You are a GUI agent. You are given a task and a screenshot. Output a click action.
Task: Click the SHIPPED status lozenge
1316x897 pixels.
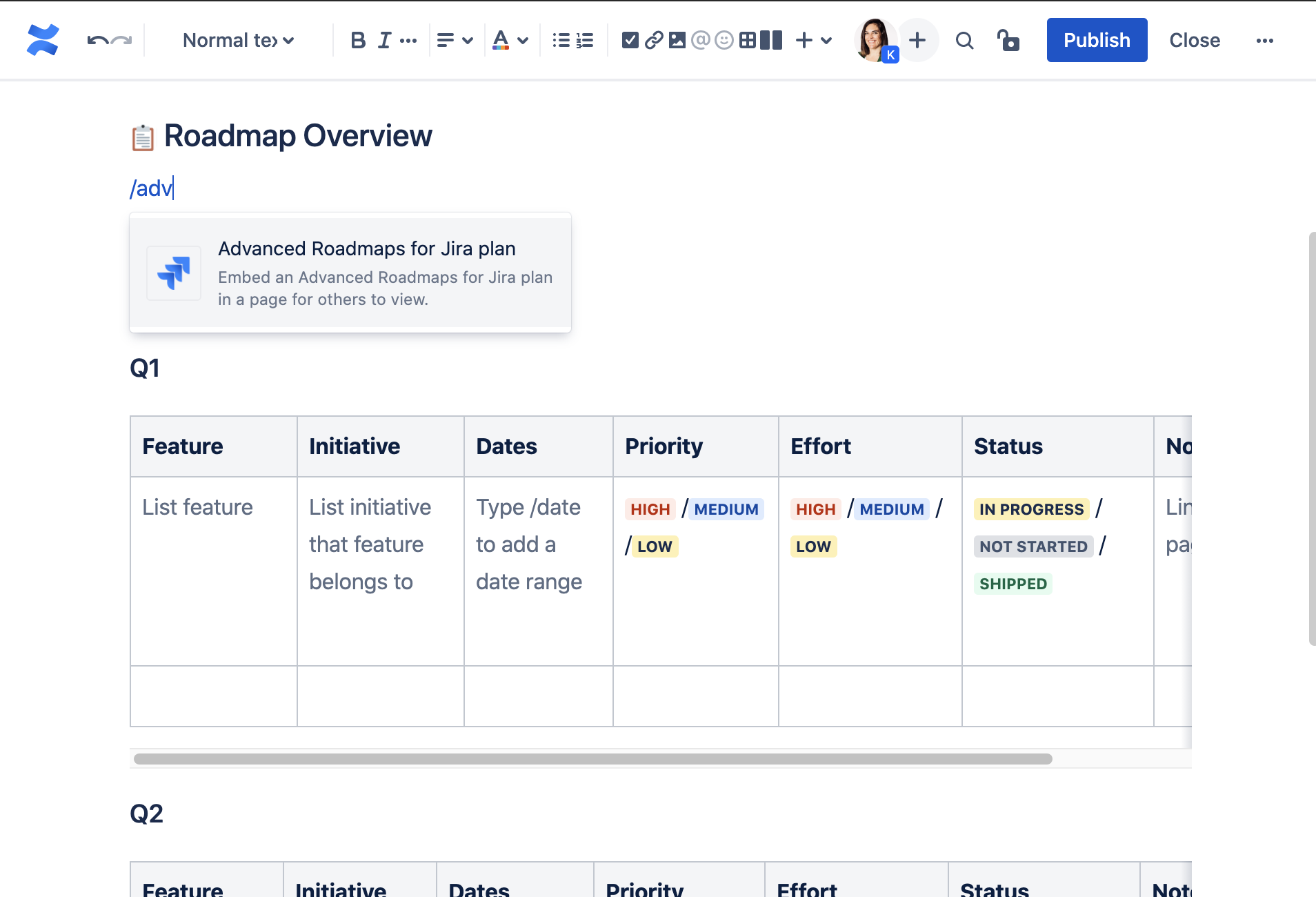click(x=1013, y=584)
